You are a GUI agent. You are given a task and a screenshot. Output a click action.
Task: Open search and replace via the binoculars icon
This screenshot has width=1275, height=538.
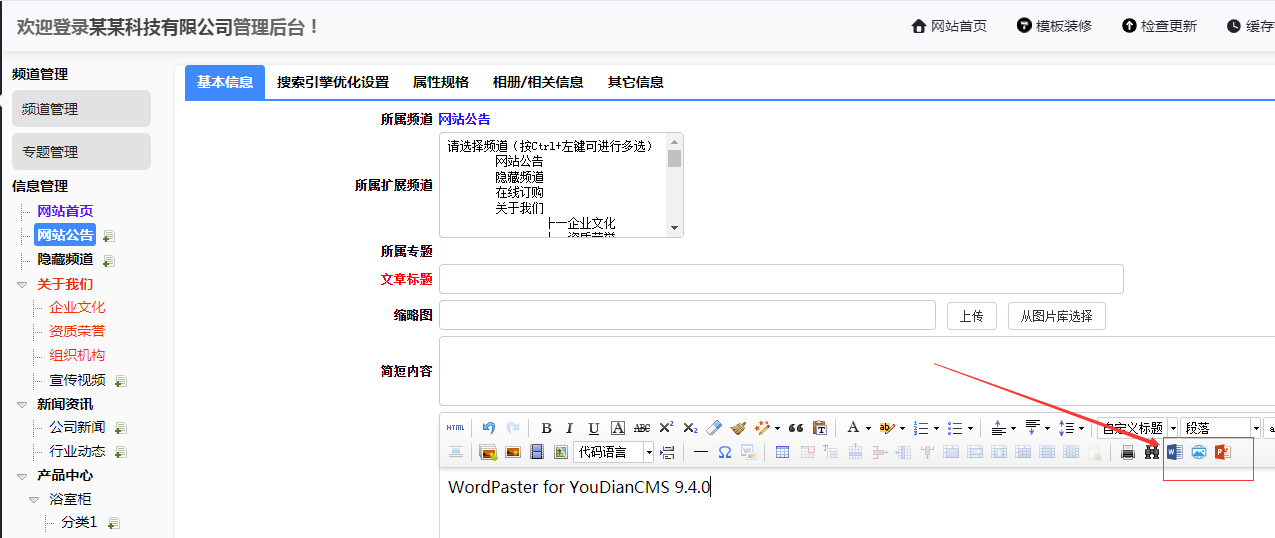1152,452
